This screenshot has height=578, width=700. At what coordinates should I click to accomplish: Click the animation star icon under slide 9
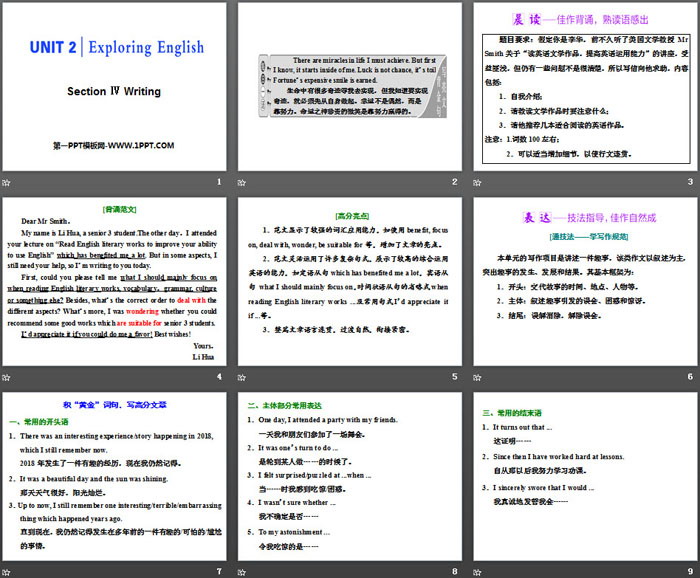478,570
